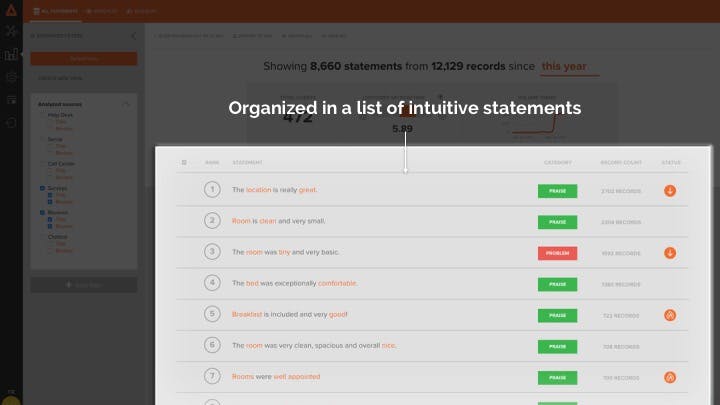Screen dimensions: 720x405
Task: Click the add filter button below sources
Action: 84,285
